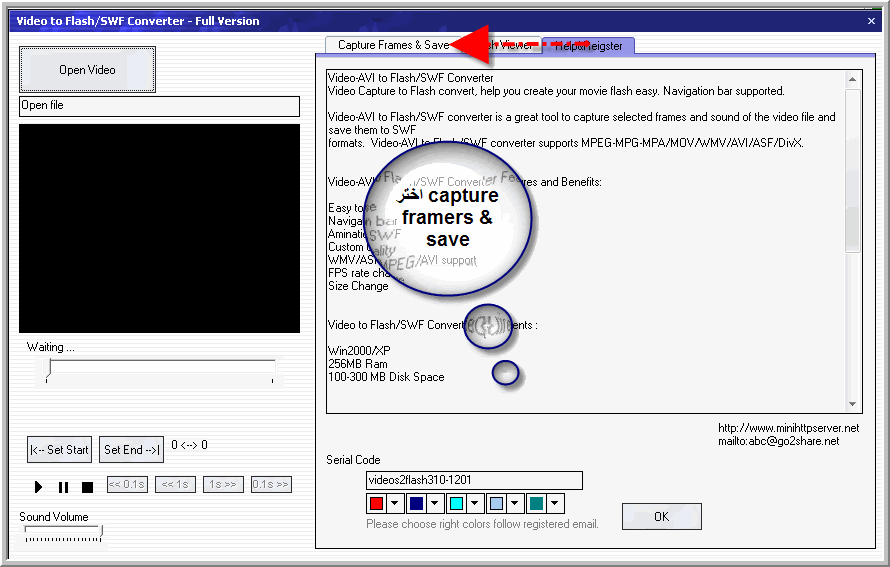This screenshot has height=567, width=890.
Task: Expand the red color dropdown
Action: [395, 503]
